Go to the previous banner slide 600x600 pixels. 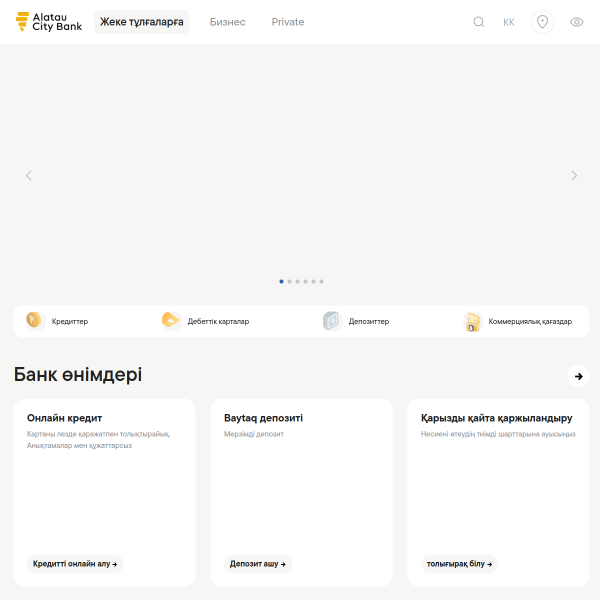[29, 176]
